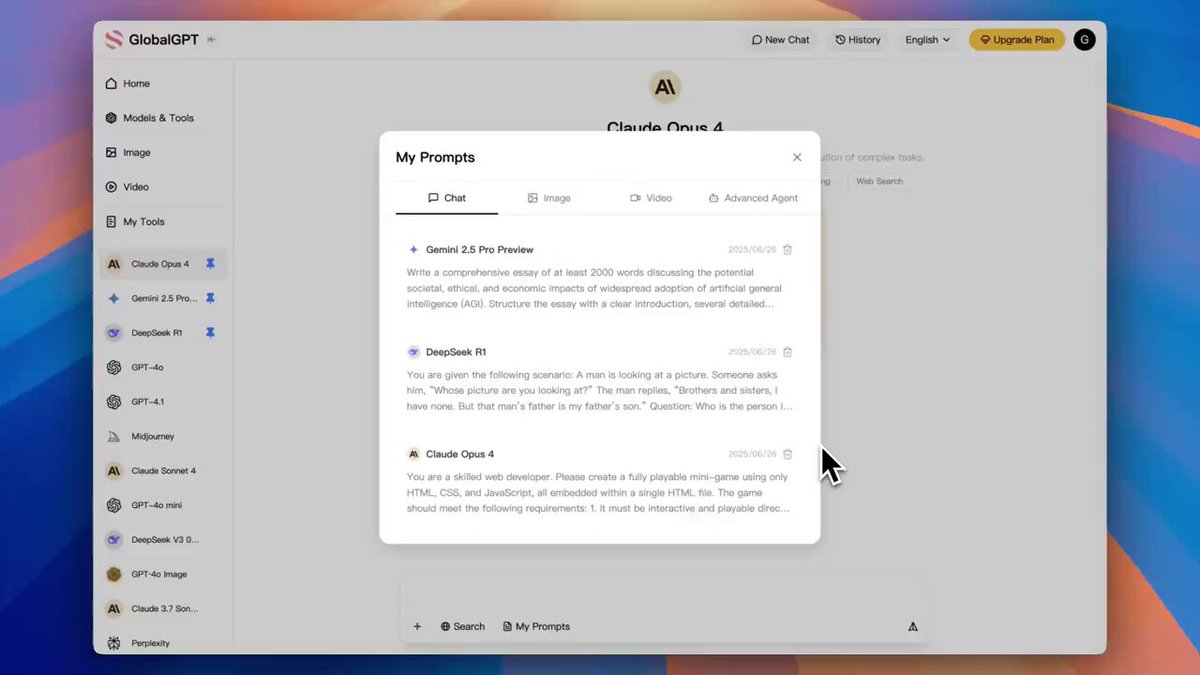Screen dimensions: 1200x675
Task: Switch to the Chat prompts tab
Action: [x=447, y=198]
